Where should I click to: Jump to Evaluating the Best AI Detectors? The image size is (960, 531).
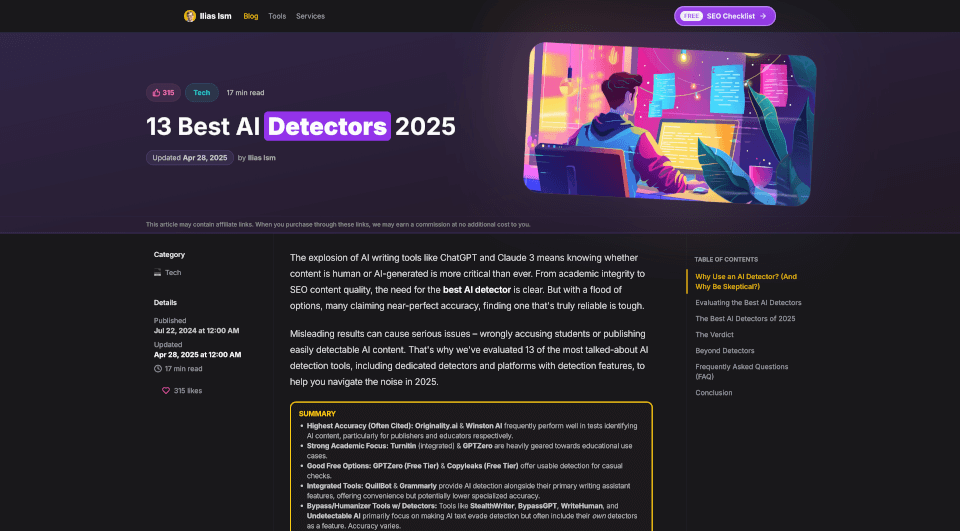748,303
